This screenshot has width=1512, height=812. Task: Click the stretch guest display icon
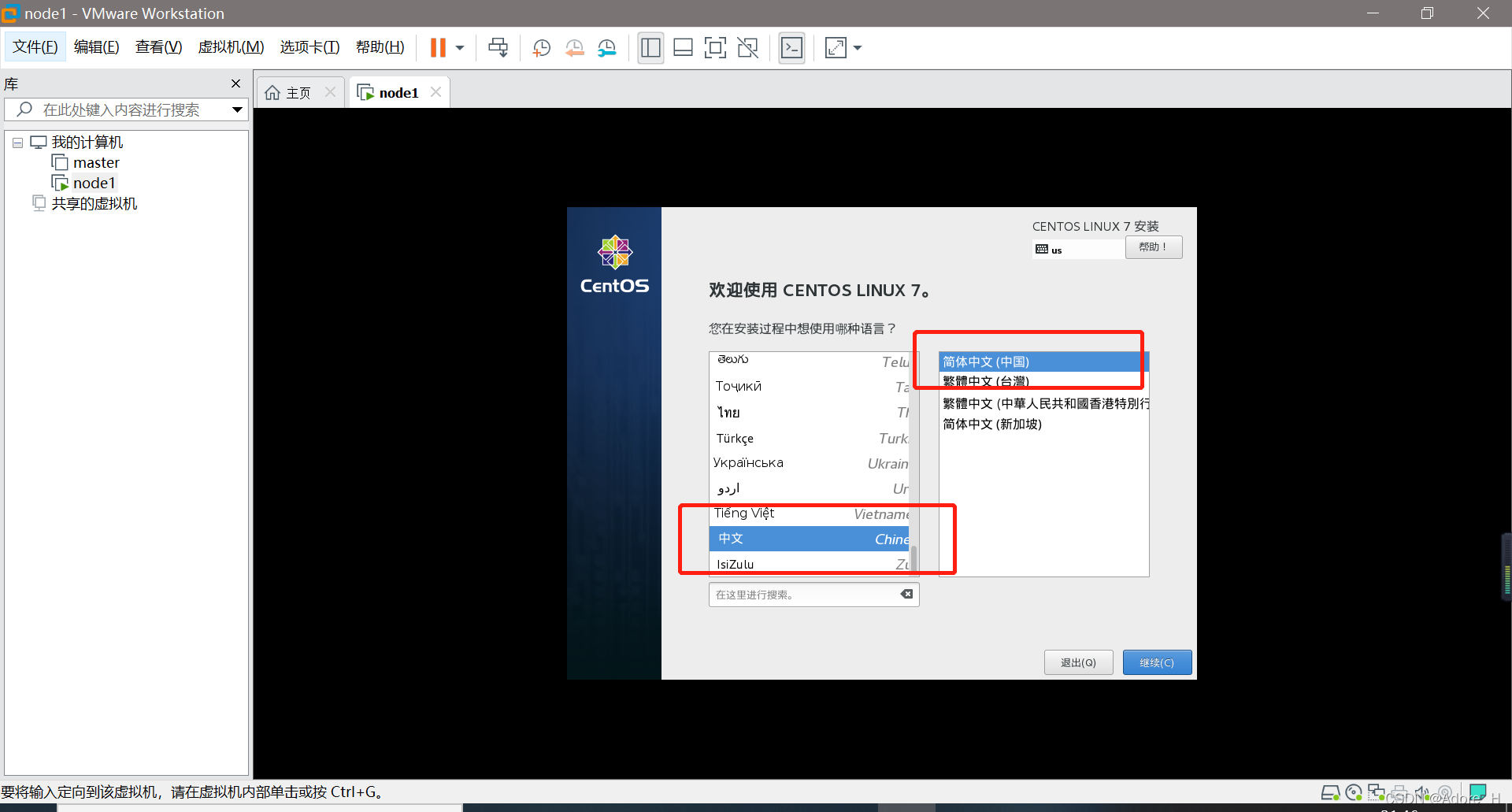point(836,48)
